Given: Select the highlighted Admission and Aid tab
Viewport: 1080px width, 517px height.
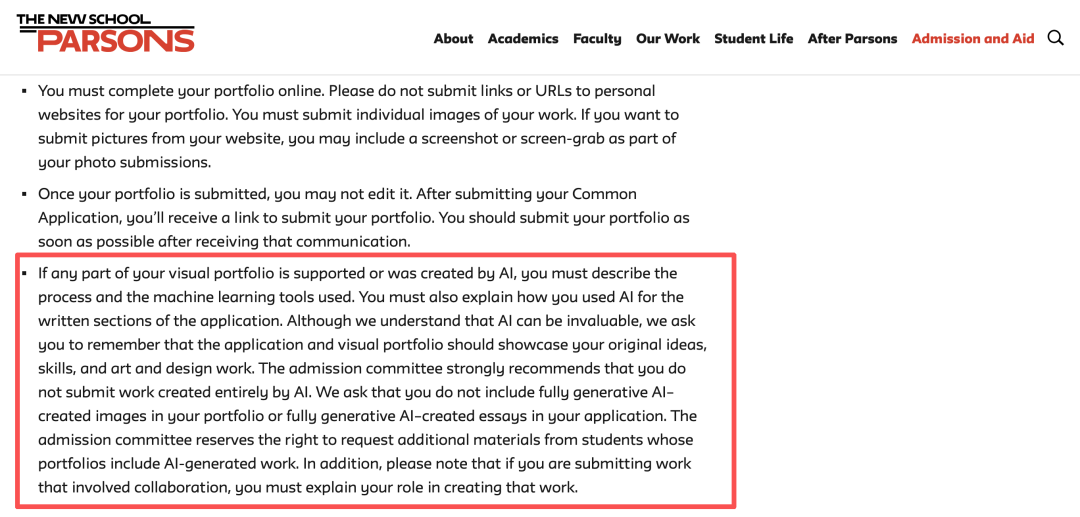Looking at the screenshot, I should coord(973,39).
